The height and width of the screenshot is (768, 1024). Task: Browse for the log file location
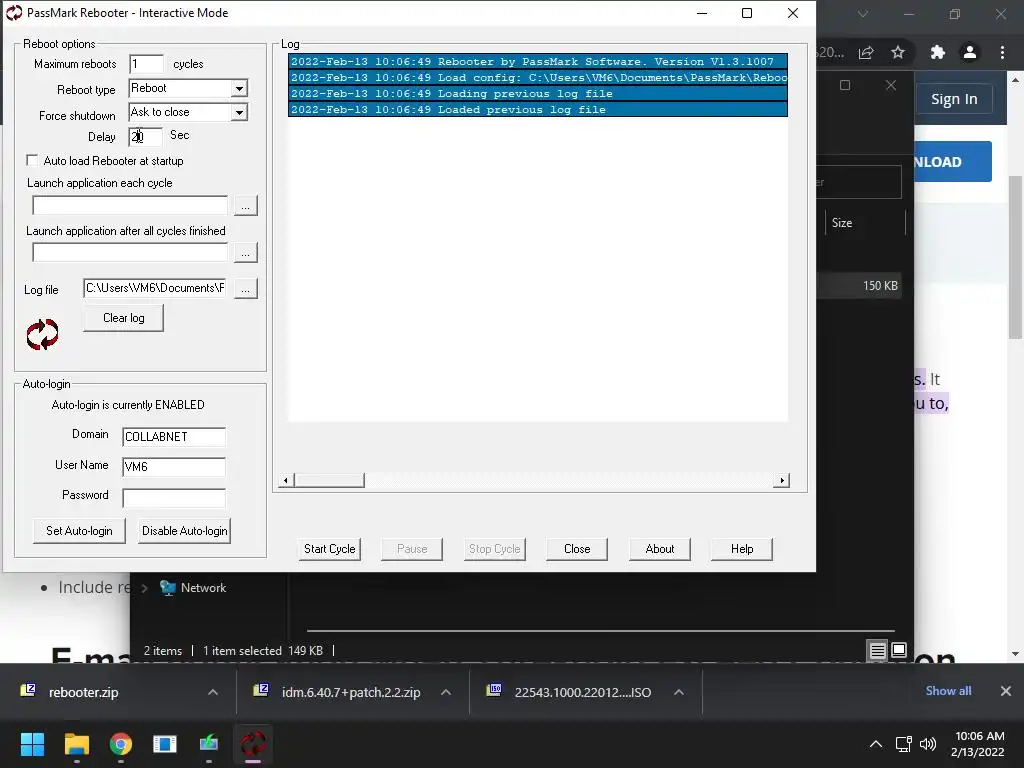pyautogui.click(x=246, y=288)
